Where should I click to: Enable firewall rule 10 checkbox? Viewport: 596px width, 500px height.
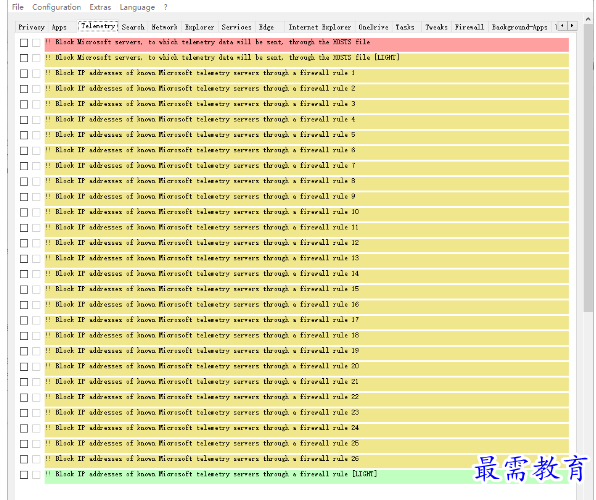click(24, 212)
